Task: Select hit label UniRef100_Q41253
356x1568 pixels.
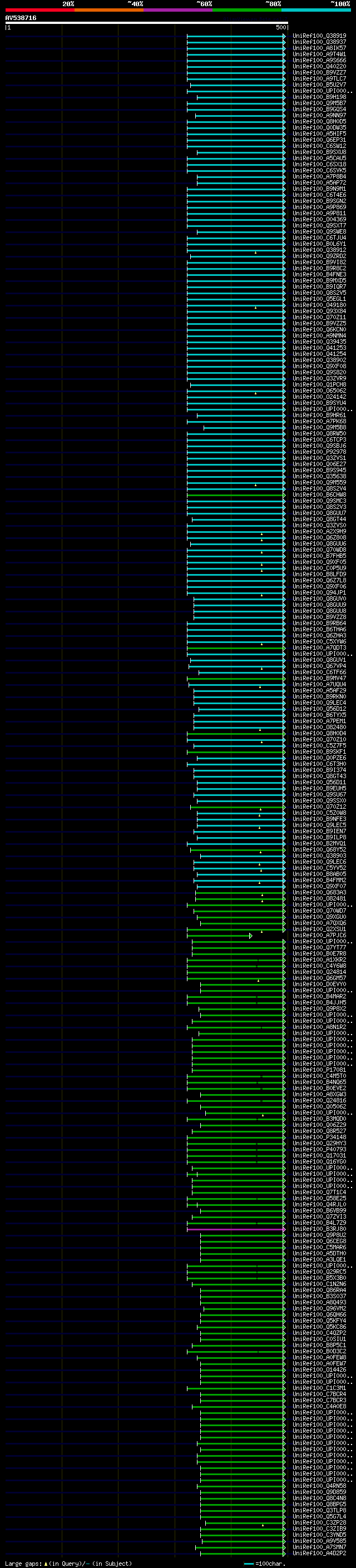Action: pos(319,348)
